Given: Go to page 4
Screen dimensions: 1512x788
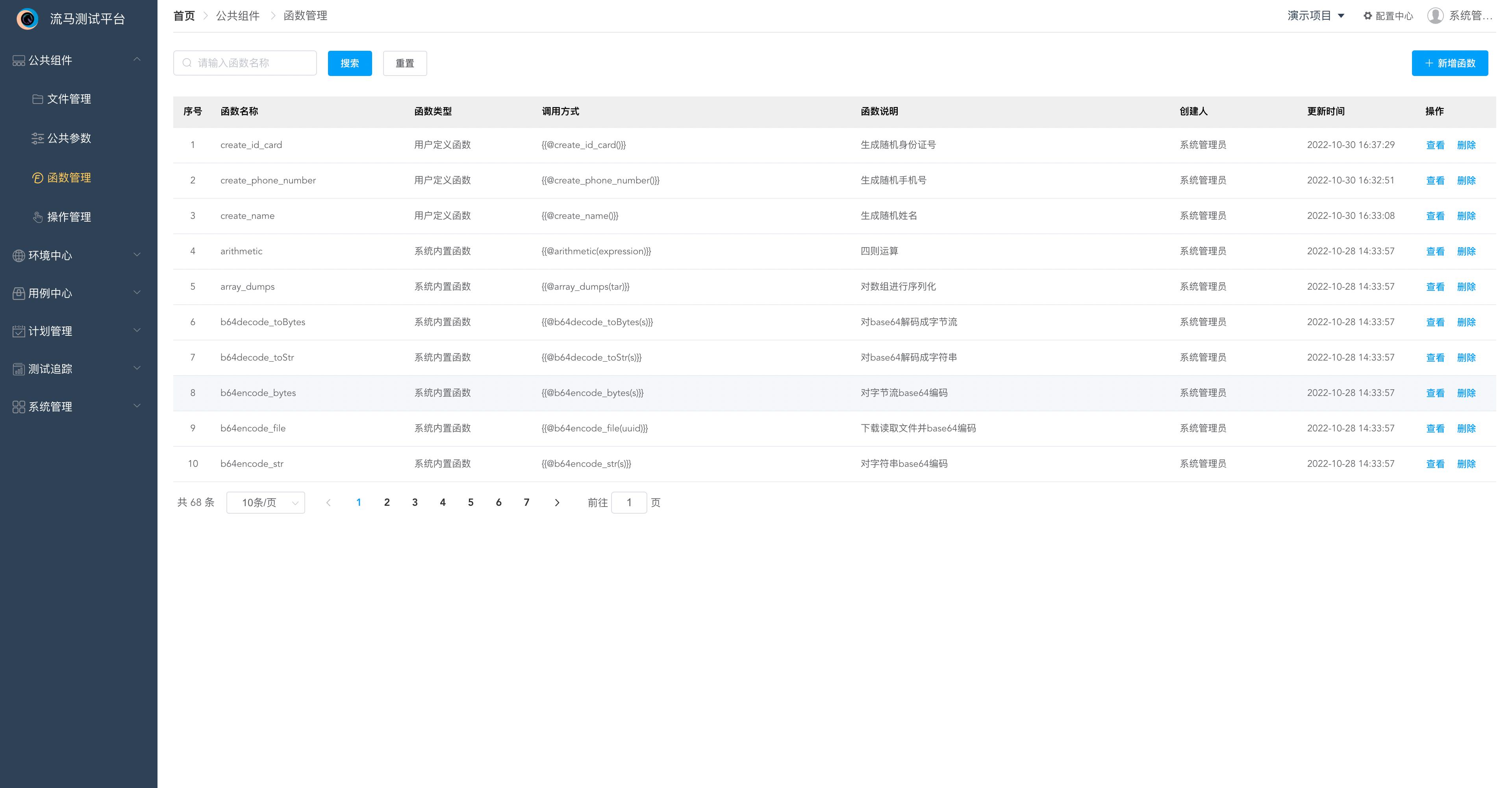Looking at the screenshot, I should tap(443, 503).
